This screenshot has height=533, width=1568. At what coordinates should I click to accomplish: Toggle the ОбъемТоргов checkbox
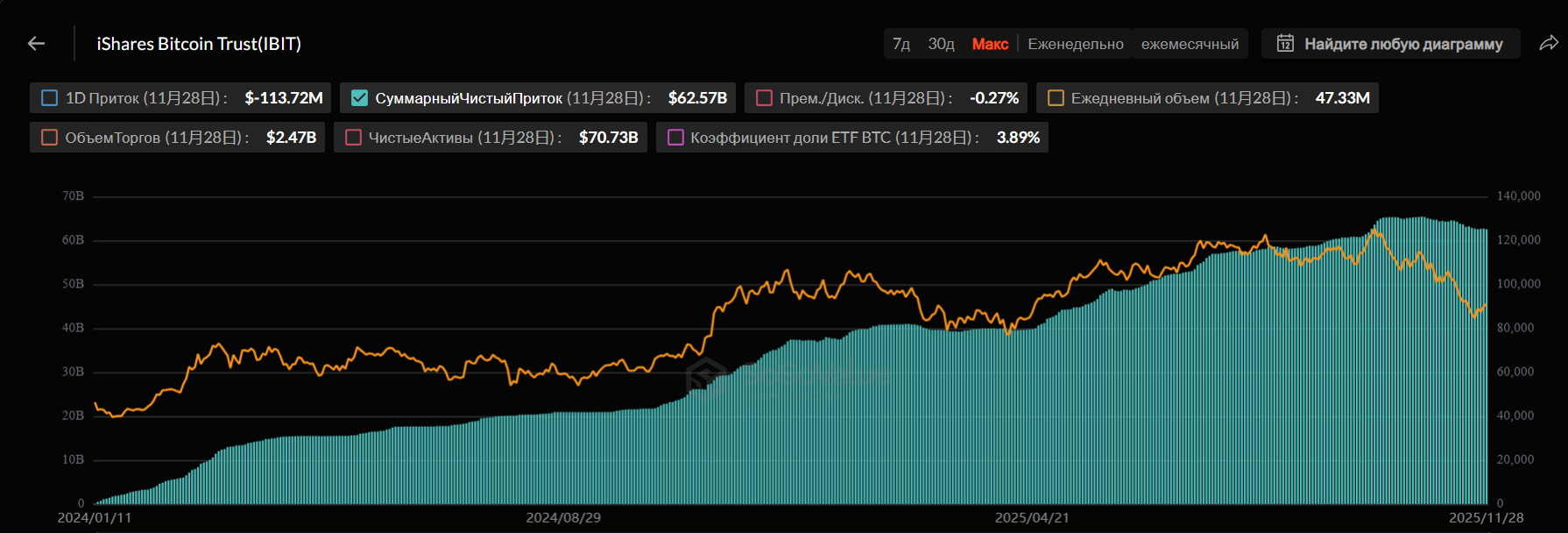click(50, 138)
